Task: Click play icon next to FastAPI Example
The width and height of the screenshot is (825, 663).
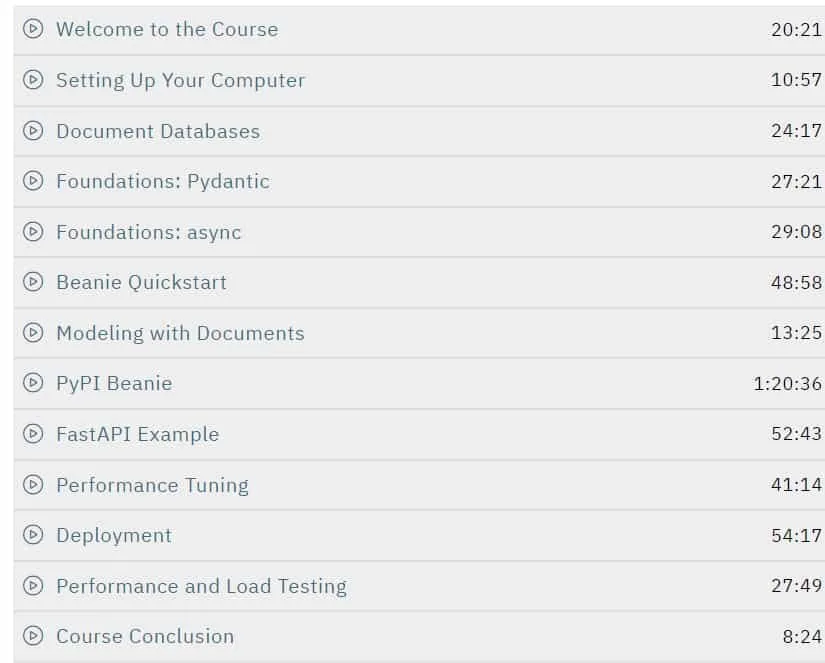Action: (x=33, y=434)
